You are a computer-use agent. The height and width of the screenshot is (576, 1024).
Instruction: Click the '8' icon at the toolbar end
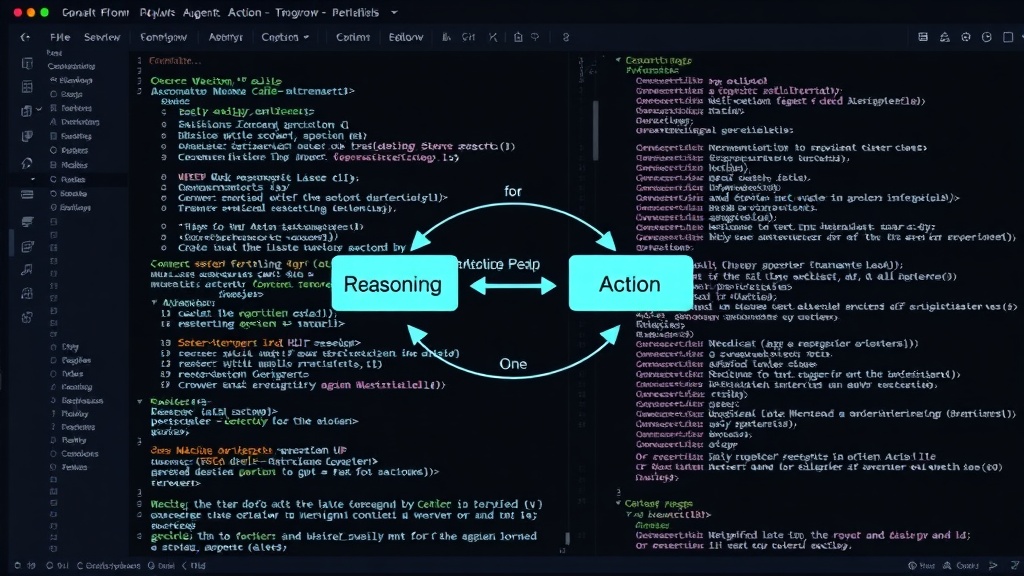point(566,37)
